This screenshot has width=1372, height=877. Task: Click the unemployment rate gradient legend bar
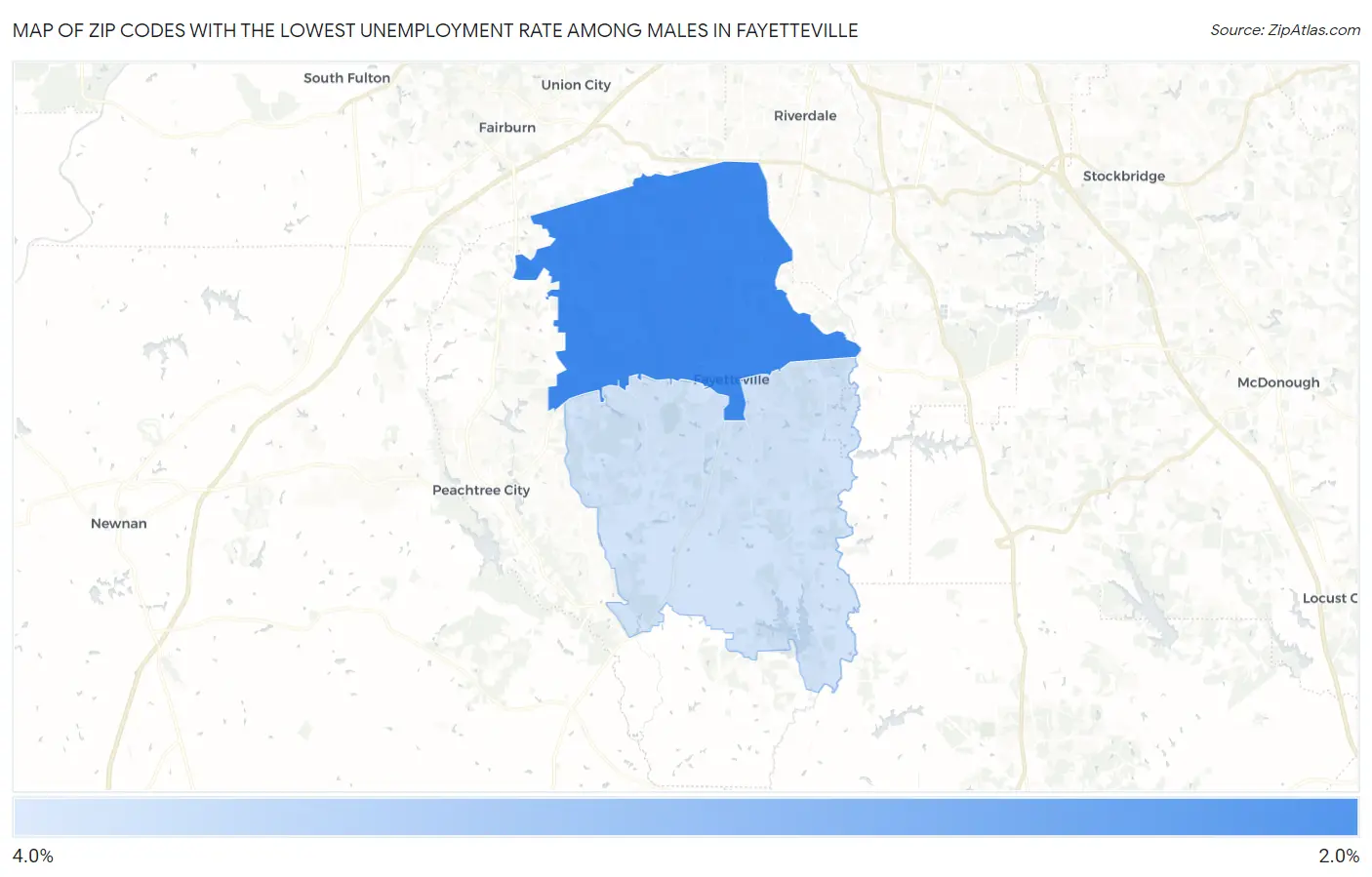pyautogui.click(x=685, y=817)
